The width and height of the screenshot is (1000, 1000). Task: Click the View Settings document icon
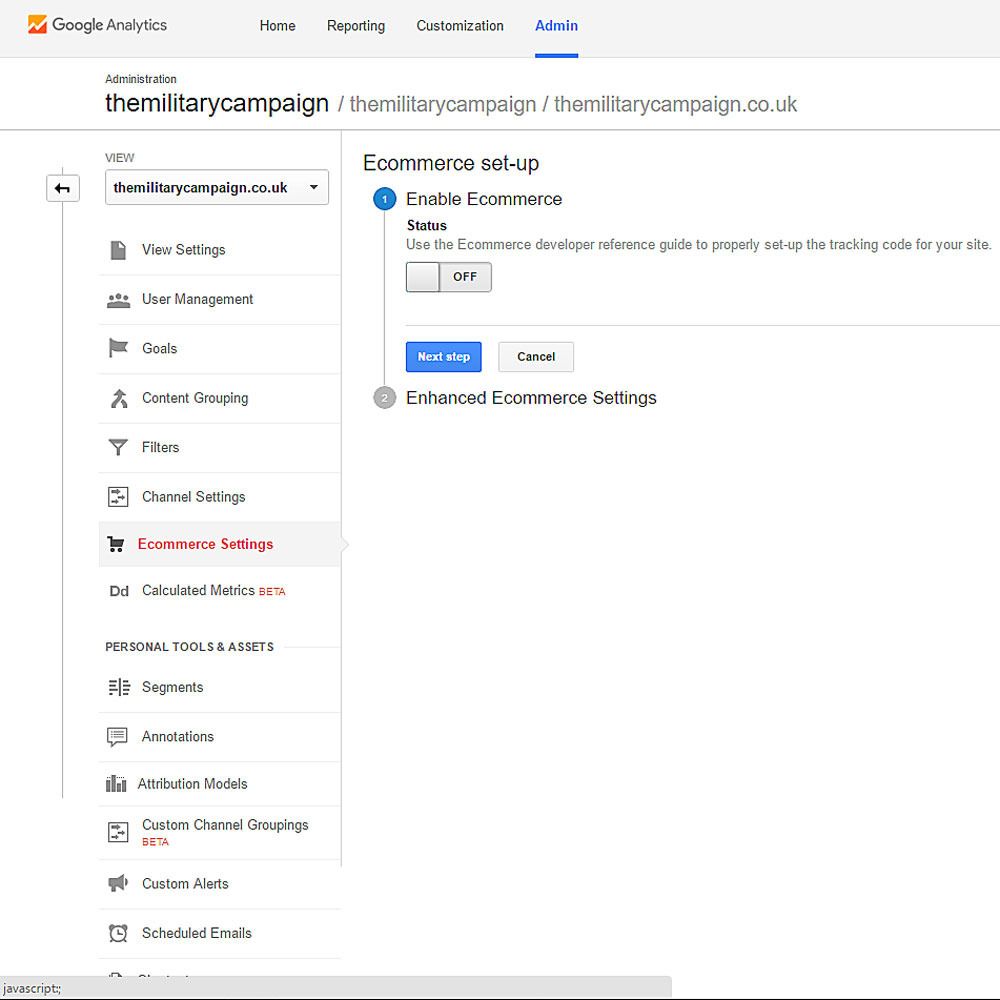(x=118, y=250)
